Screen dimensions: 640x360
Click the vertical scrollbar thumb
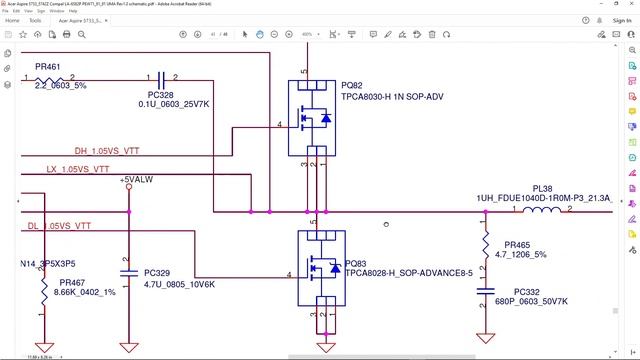616,311
